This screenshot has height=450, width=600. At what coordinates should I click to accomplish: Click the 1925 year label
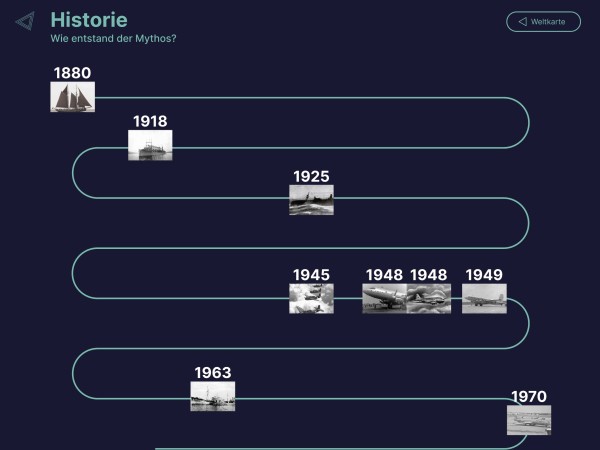(x=311, y=176)
